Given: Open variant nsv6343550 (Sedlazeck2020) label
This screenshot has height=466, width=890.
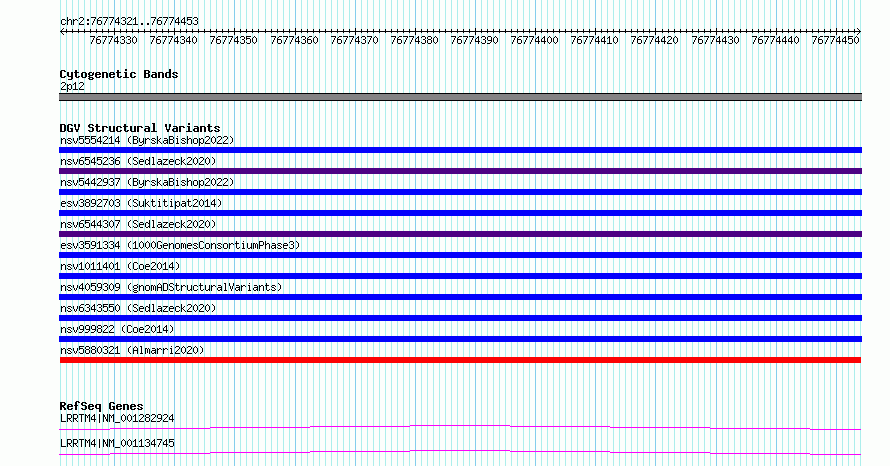Looking at the screenshot, I should pyautogui.click(x=138, y=308).
